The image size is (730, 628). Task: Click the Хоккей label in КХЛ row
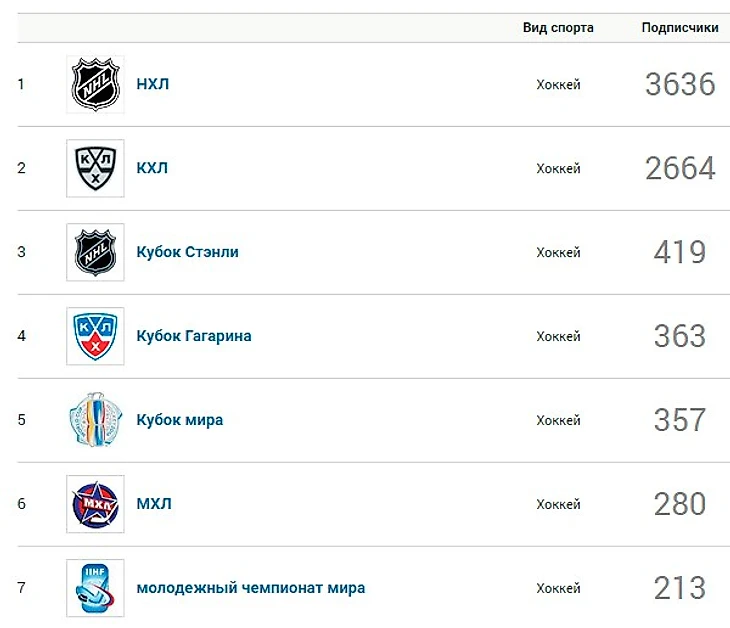click(558, 169)
